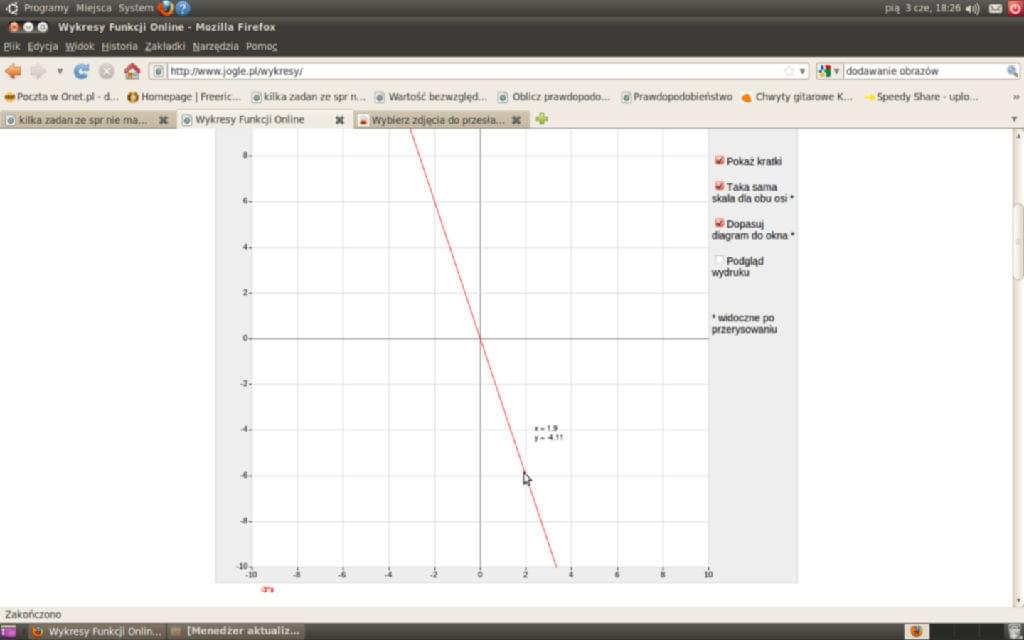Switch to the Wybierz zdjęcia do przesła... tab
1024x640 pixels.
point(436,119)
